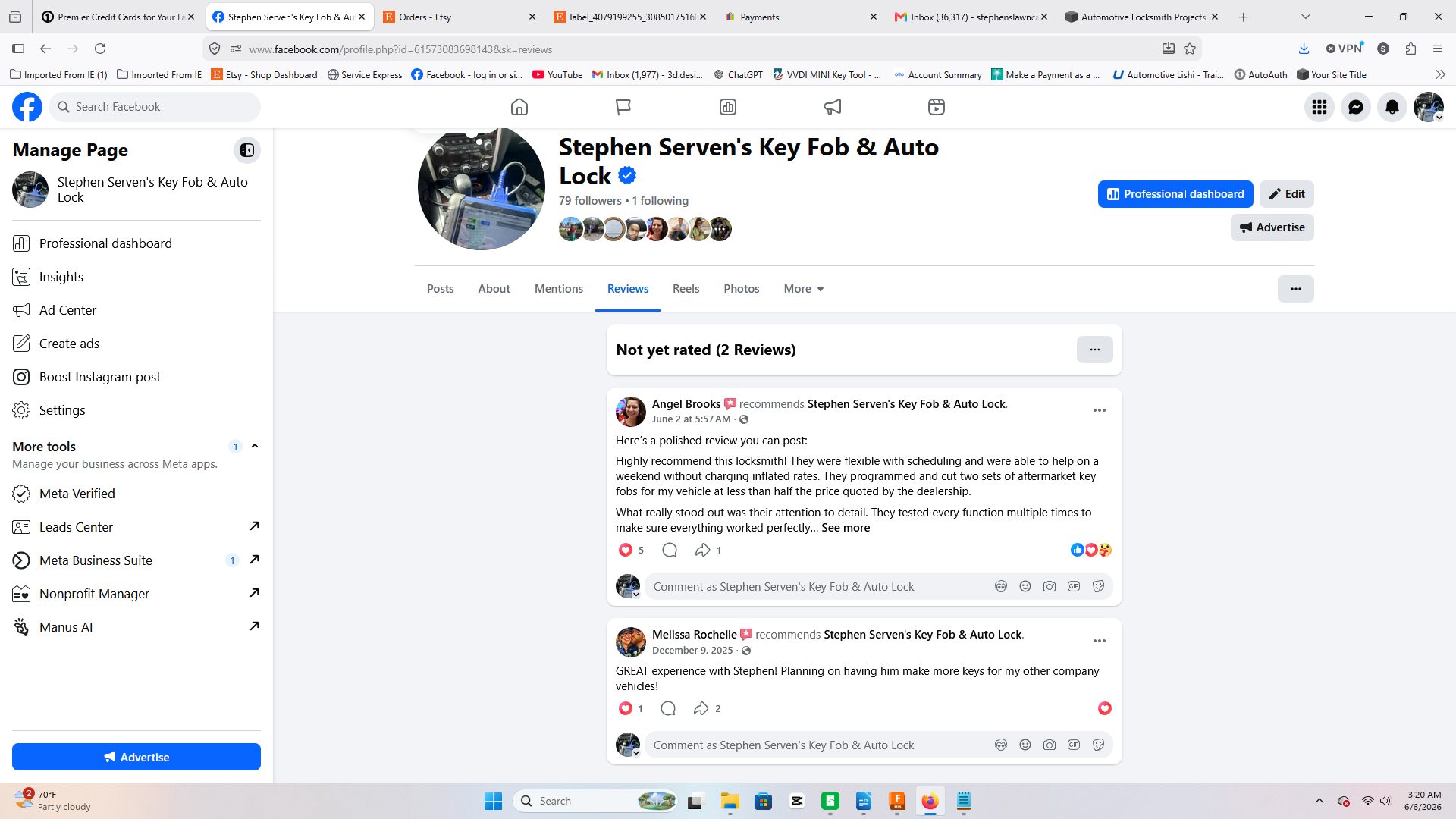Open Reels video icon in top nav
1456x819 pixels.
click(x=937, y=107)
